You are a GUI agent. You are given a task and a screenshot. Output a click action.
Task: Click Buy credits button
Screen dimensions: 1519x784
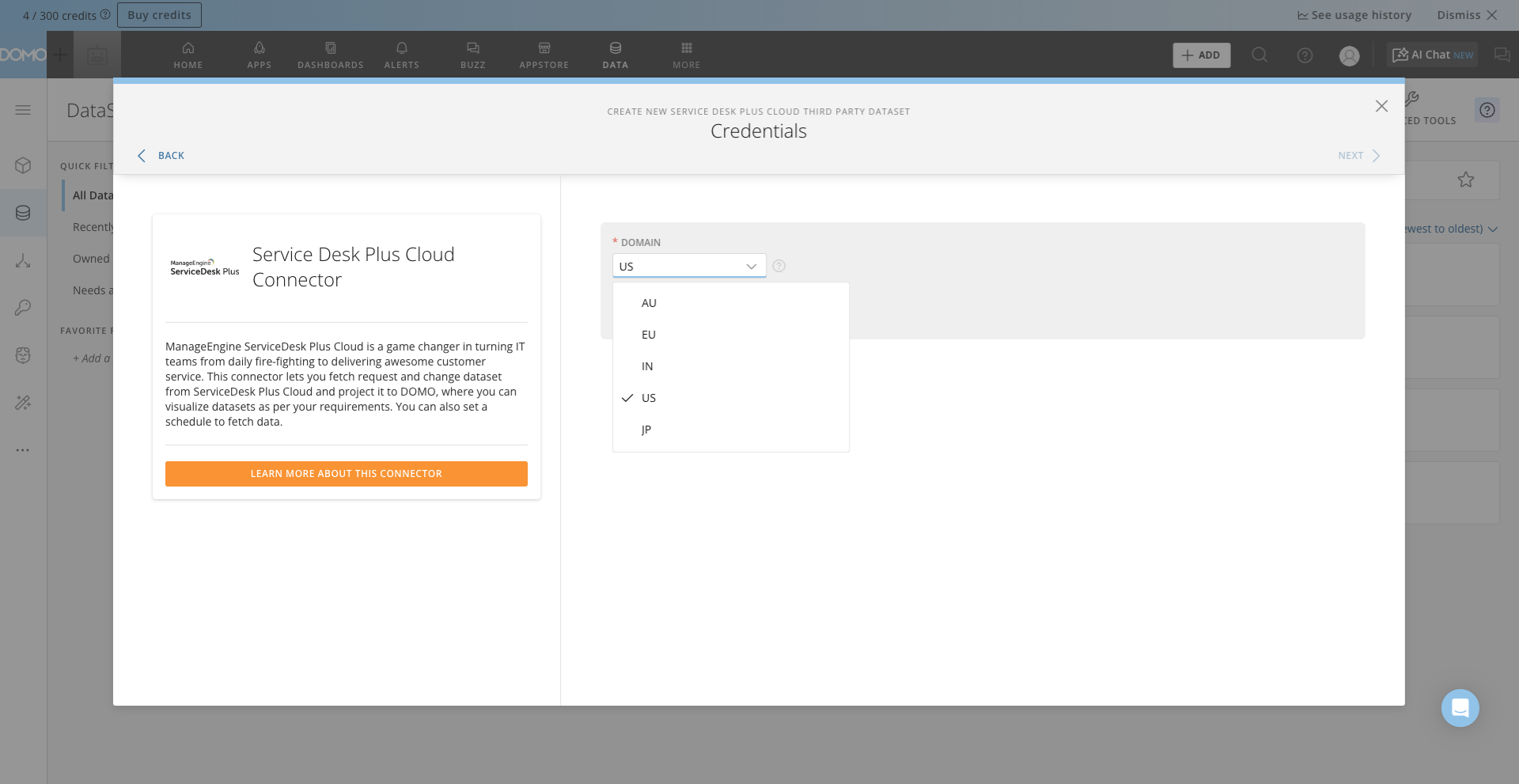(159, 15)
